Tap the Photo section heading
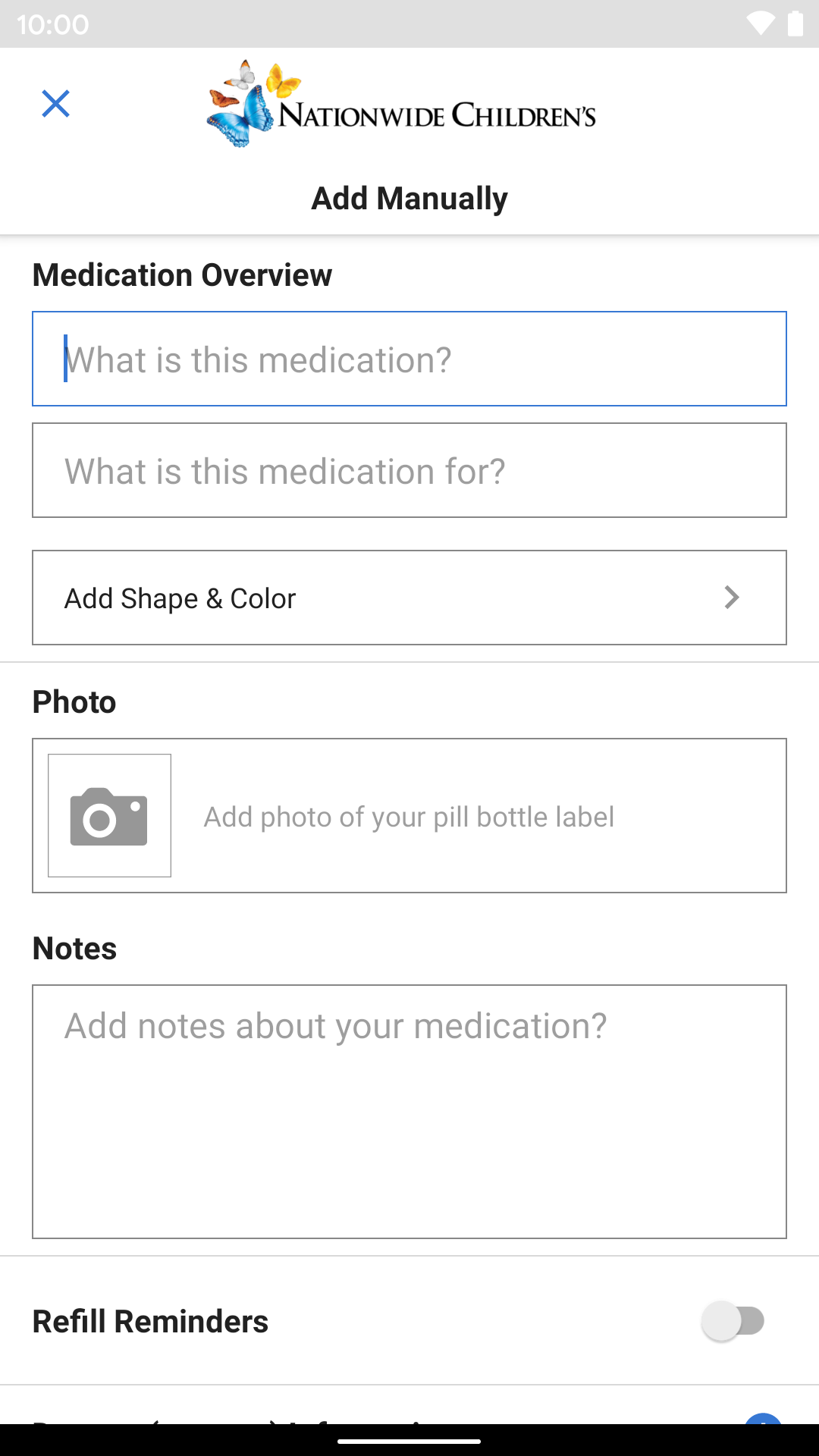The height and width of the screenshot is (1456, 819). click(x=74, y=702)
